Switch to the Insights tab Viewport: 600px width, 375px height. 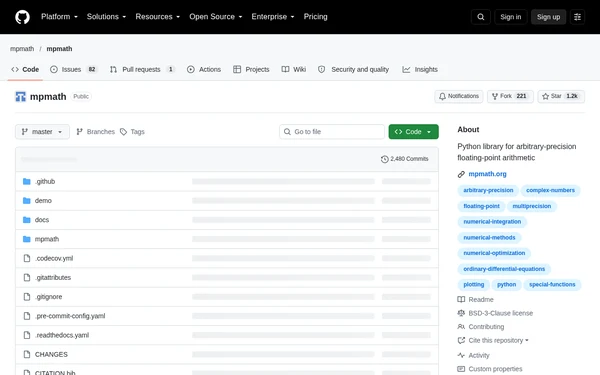[x=420, y=69]
